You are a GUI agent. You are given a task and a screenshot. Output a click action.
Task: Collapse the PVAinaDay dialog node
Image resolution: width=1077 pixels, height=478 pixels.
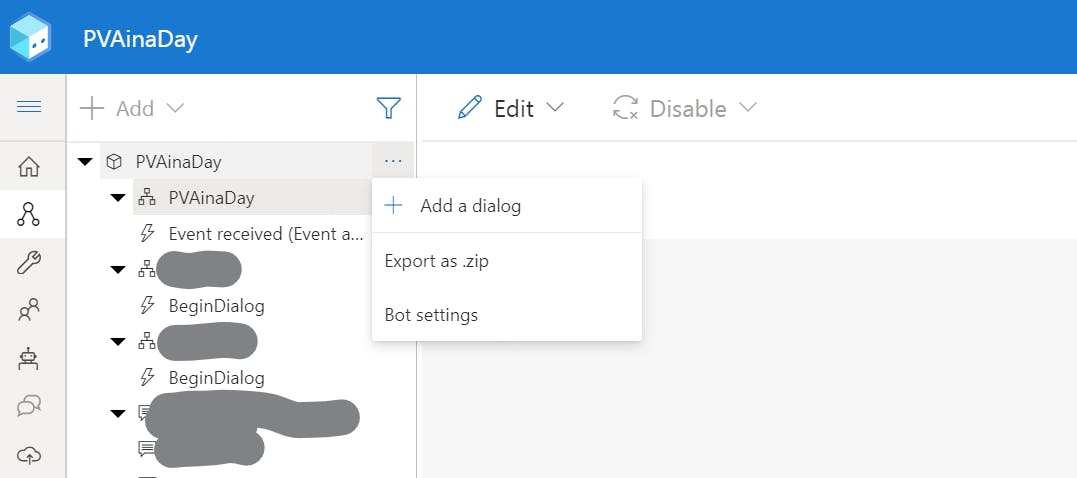click(x=118, y=198)
